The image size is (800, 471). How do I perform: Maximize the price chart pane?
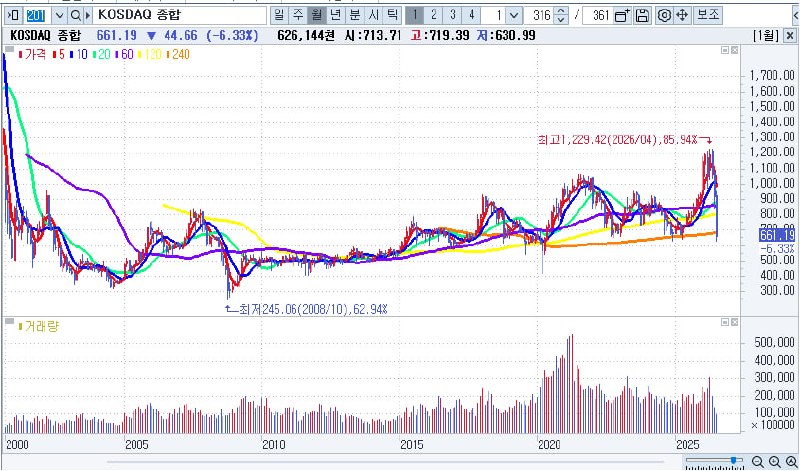point(725,50)
